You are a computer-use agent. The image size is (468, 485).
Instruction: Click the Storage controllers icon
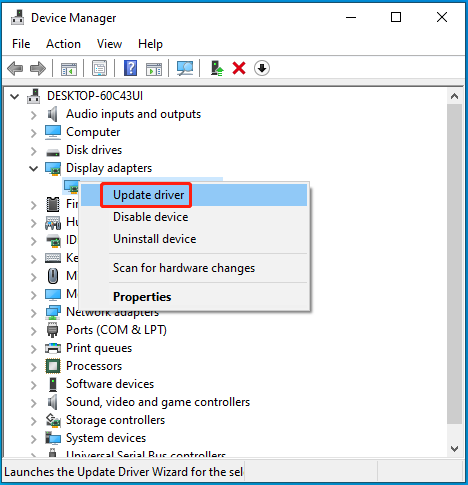(x=53, y=420)
